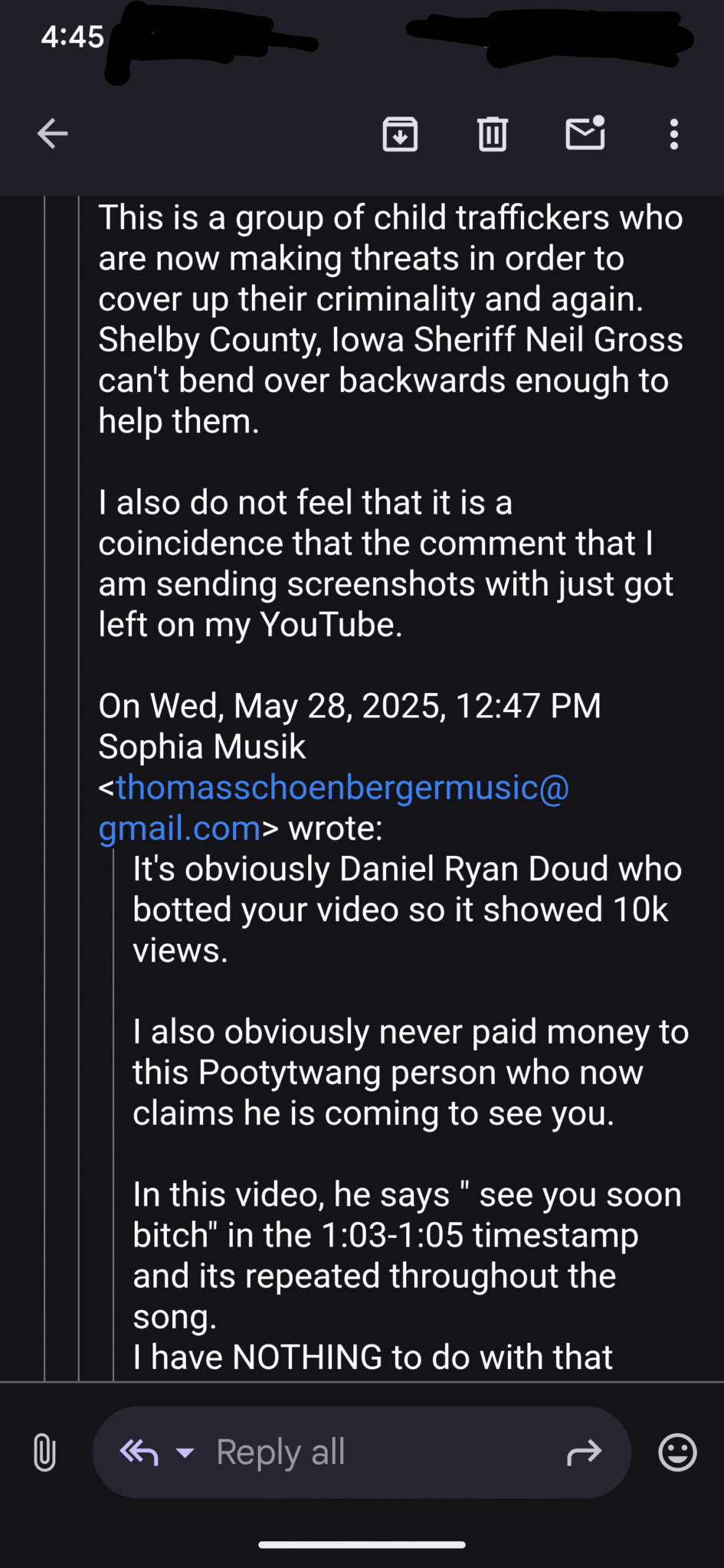724x1568 pixels.
Task: Tap the 4:45 clock in status bar
Action: click(x=72, y=37)
